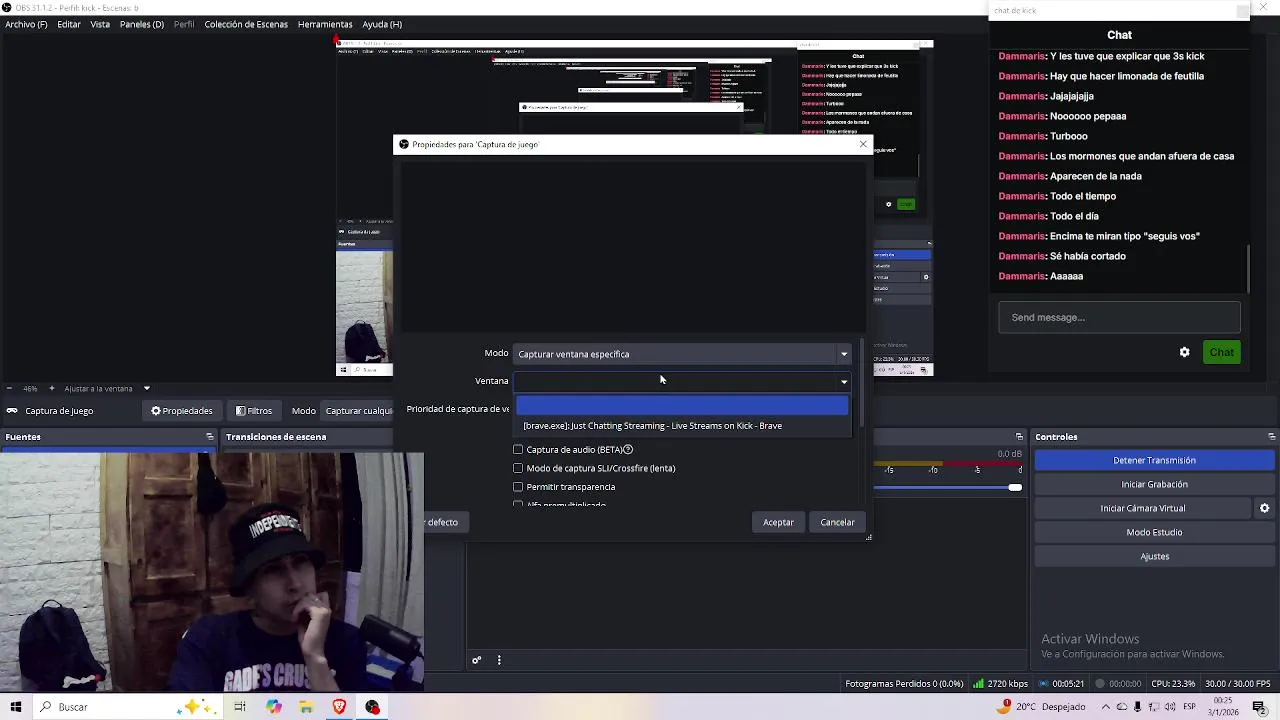The image size is (1280, 720).
Task: Select the blank highlighted Ventana option
Action: coord(682,405)
